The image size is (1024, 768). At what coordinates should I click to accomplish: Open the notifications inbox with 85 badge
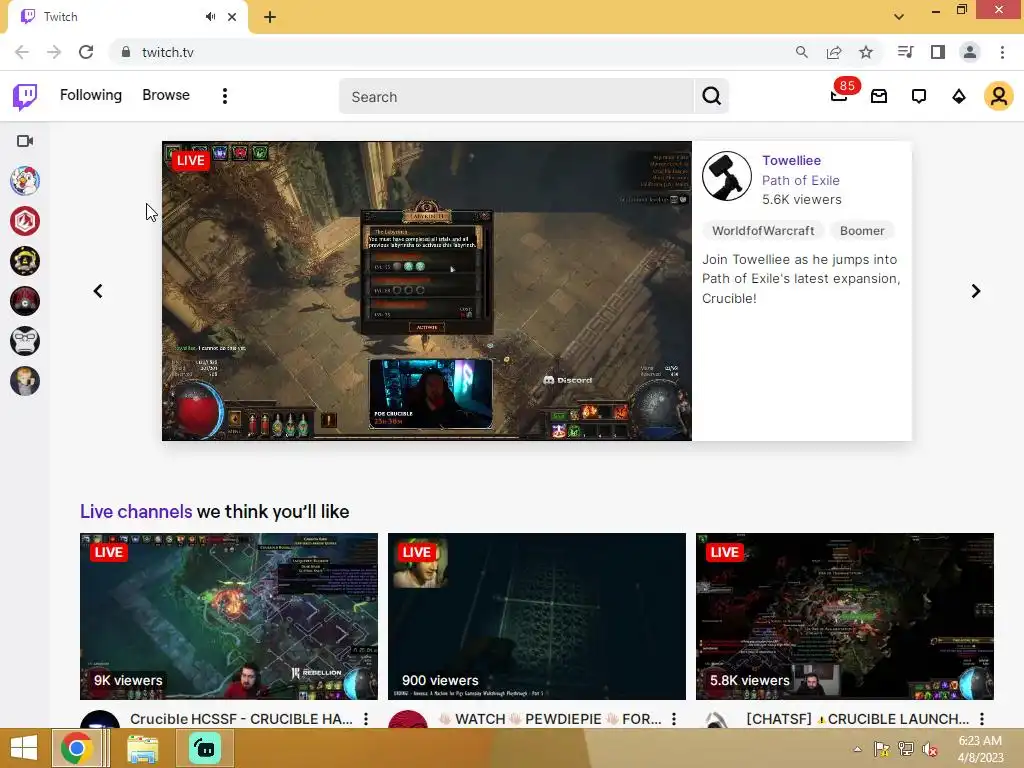tap(840, 96)
